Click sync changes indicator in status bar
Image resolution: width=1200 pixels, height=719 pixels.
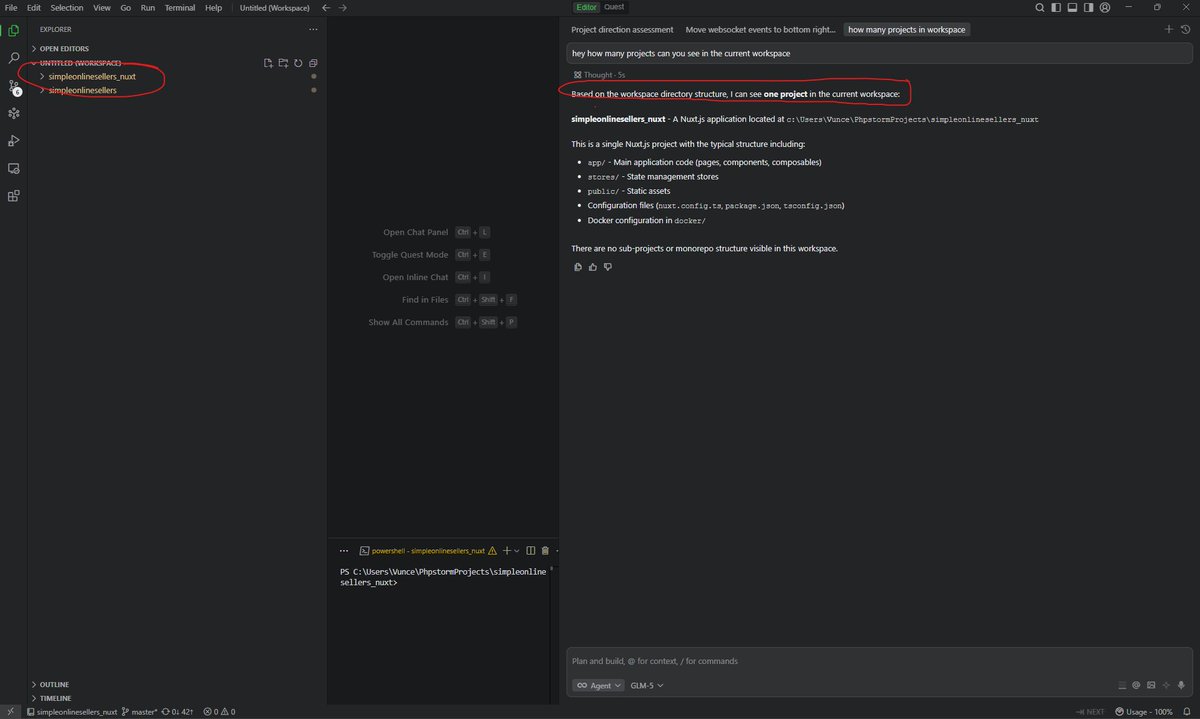tap(178, 712)
